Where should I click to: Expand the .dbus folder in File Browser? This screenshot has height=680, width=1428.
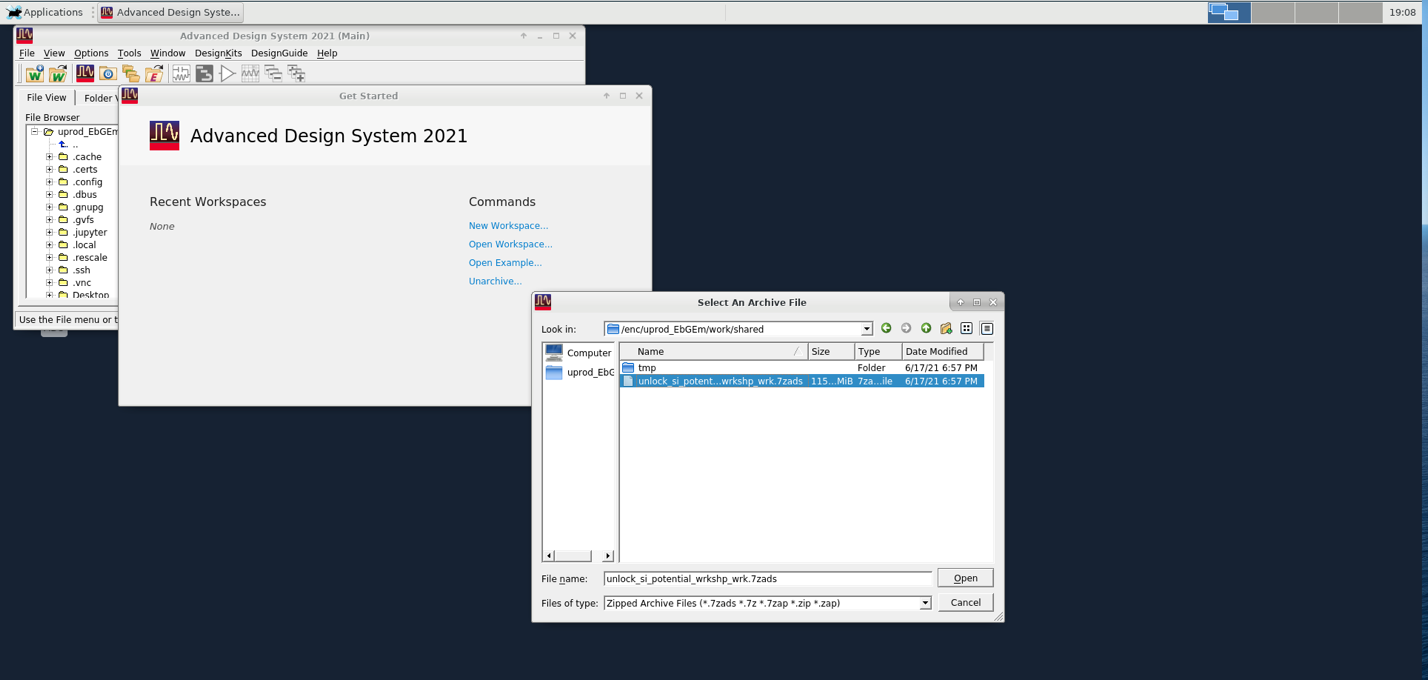point(49,194)
